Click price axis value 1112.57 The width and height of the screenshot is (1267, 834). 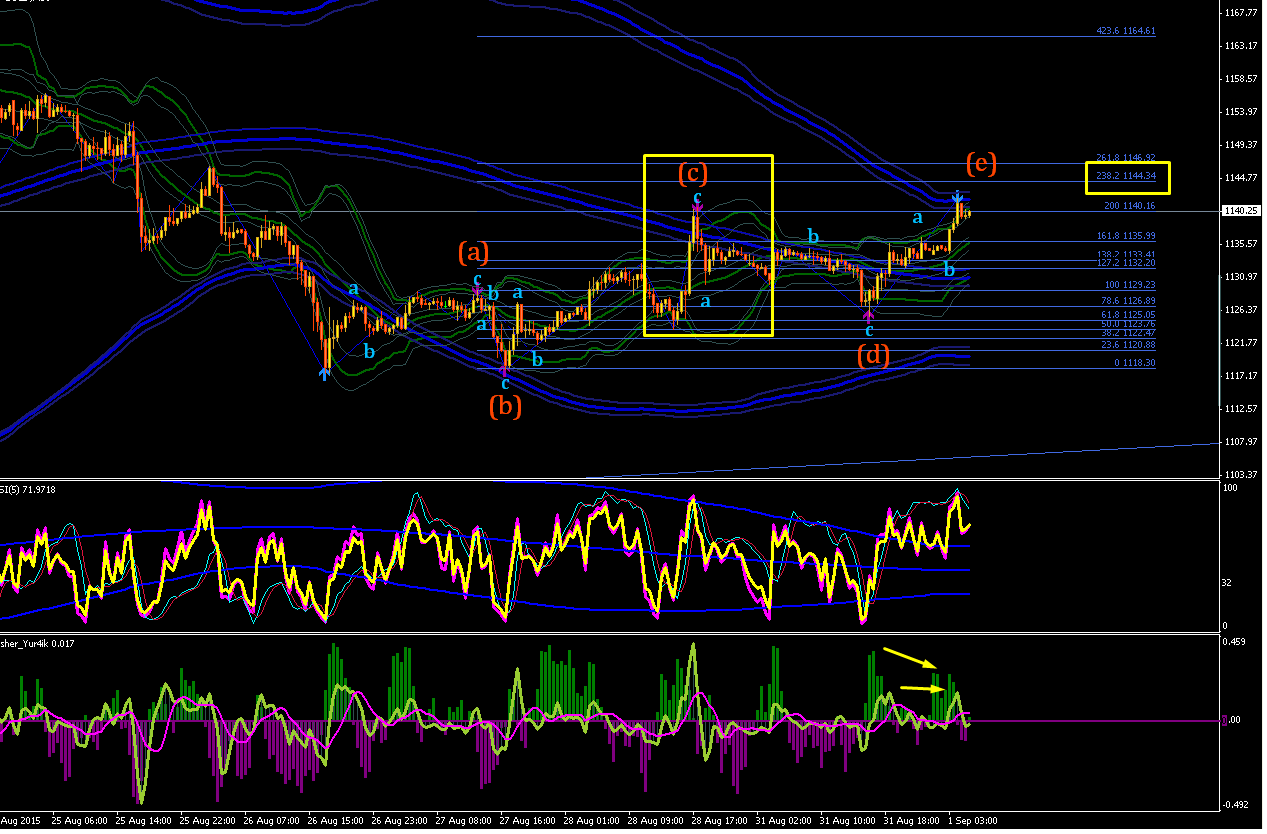1242,409
